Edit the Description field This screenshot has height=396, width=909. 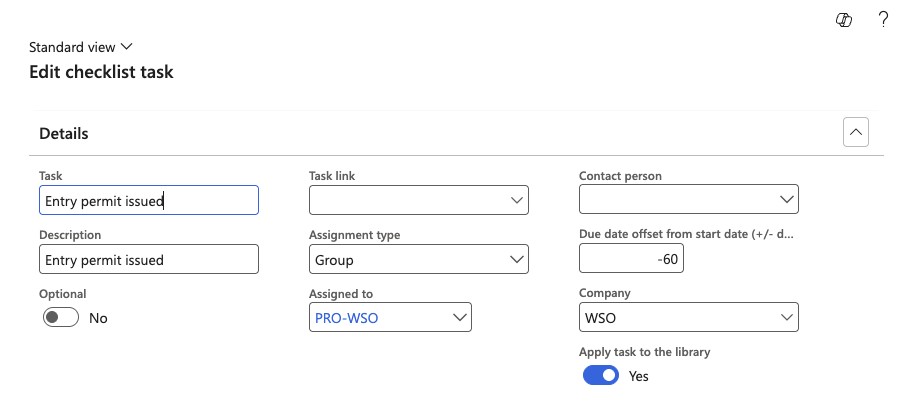point(149,259)
